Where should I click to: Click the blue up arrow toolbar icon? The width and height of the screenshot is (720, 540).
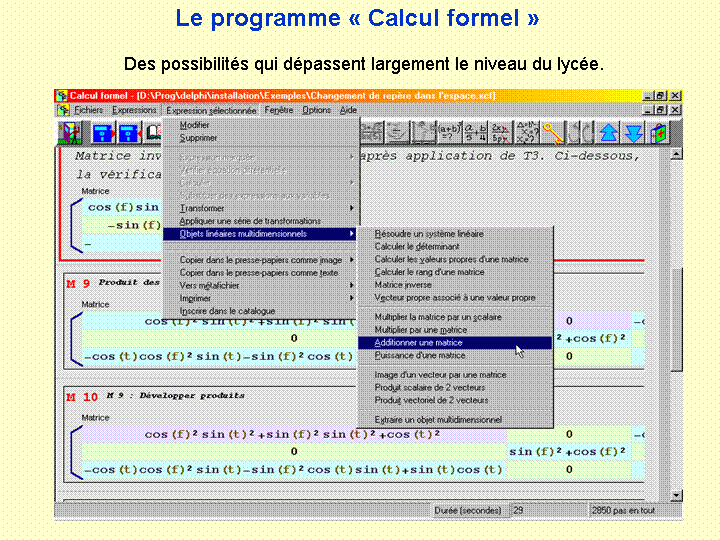click(608, 132)
